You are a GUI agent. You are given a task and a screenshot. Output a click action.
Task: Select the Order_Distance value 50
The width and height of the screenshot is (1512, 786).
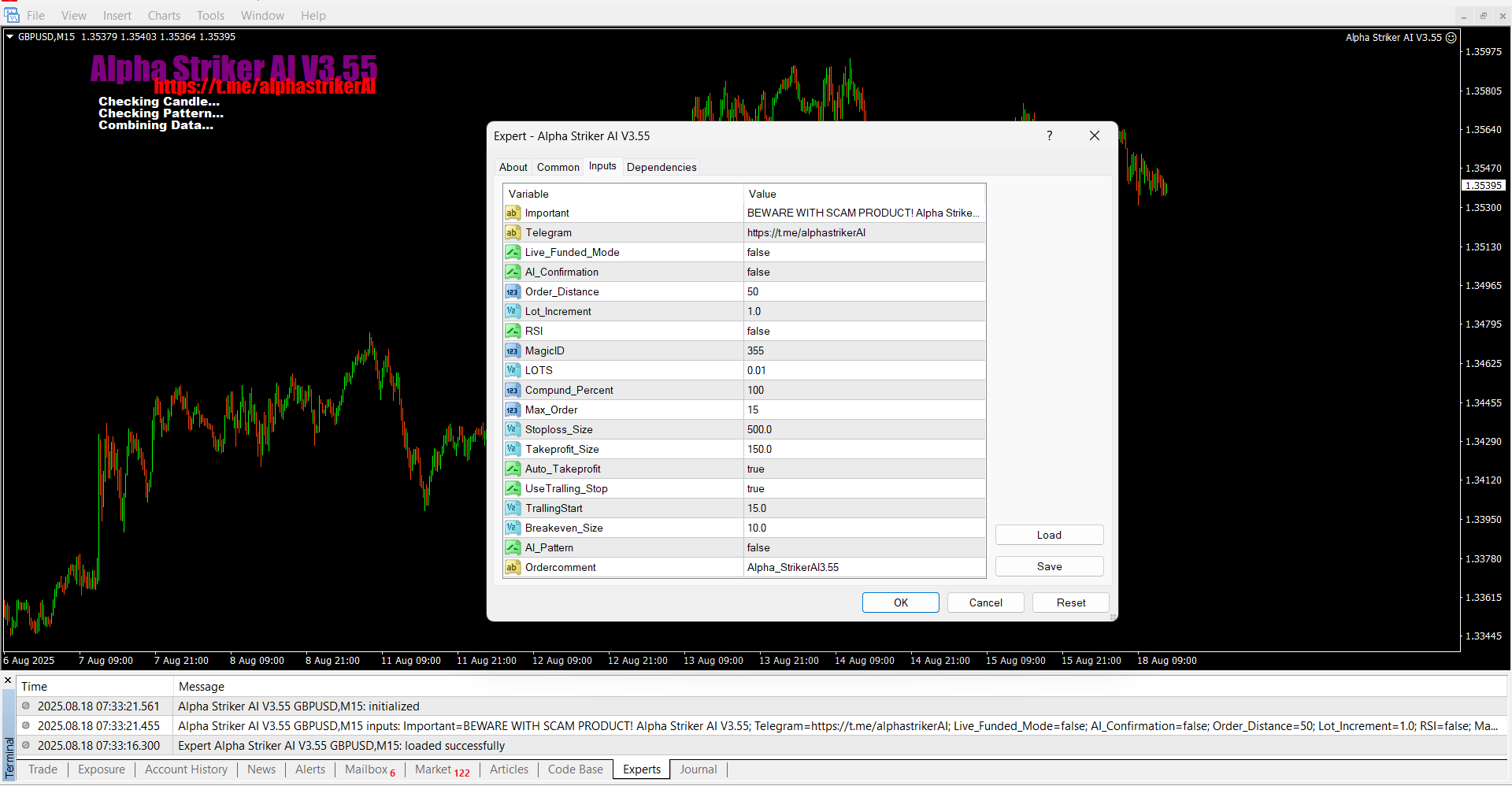click(864, 291)
